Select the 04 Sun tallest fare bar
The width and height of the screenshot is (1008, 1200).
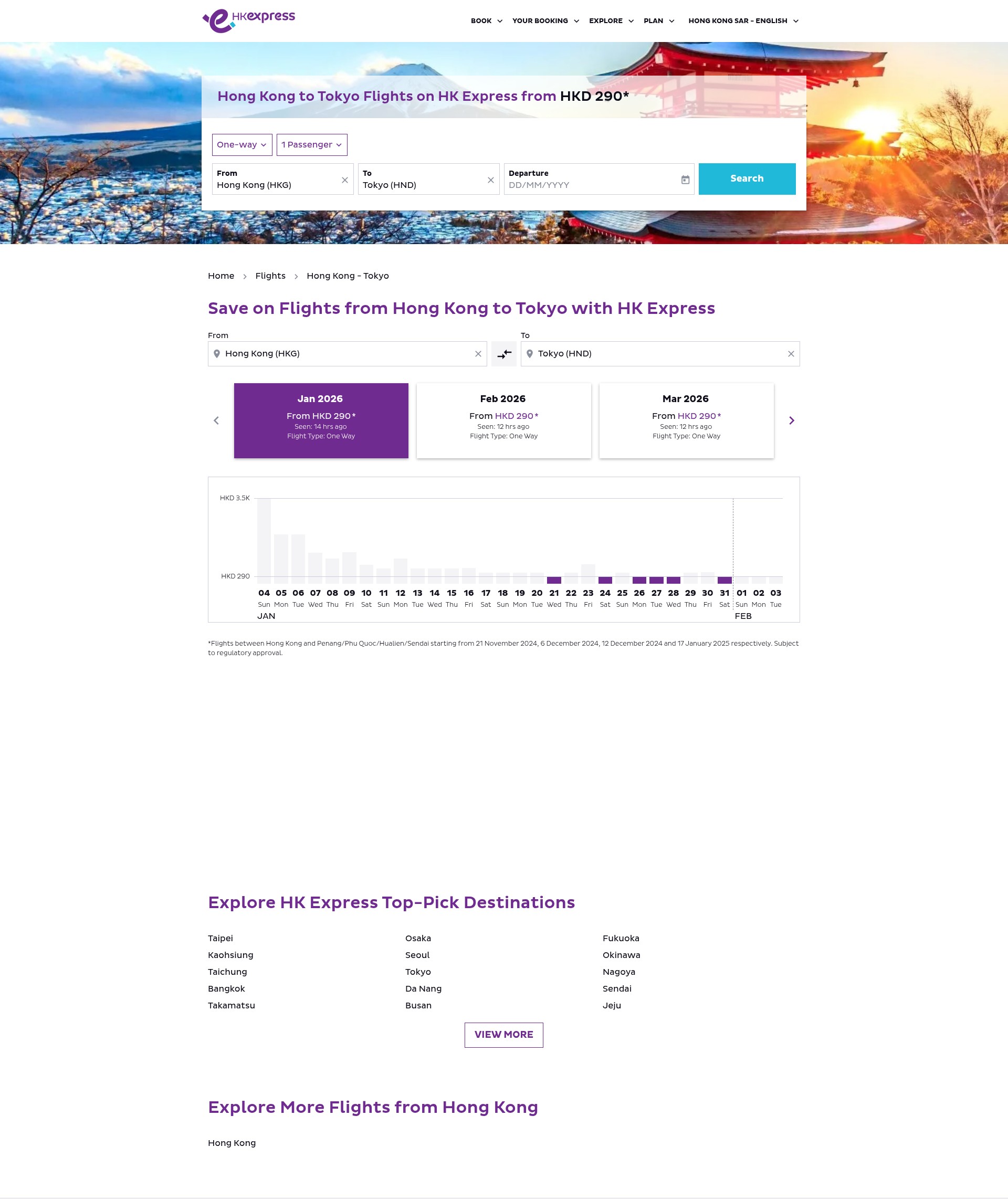tap(264, 541)
